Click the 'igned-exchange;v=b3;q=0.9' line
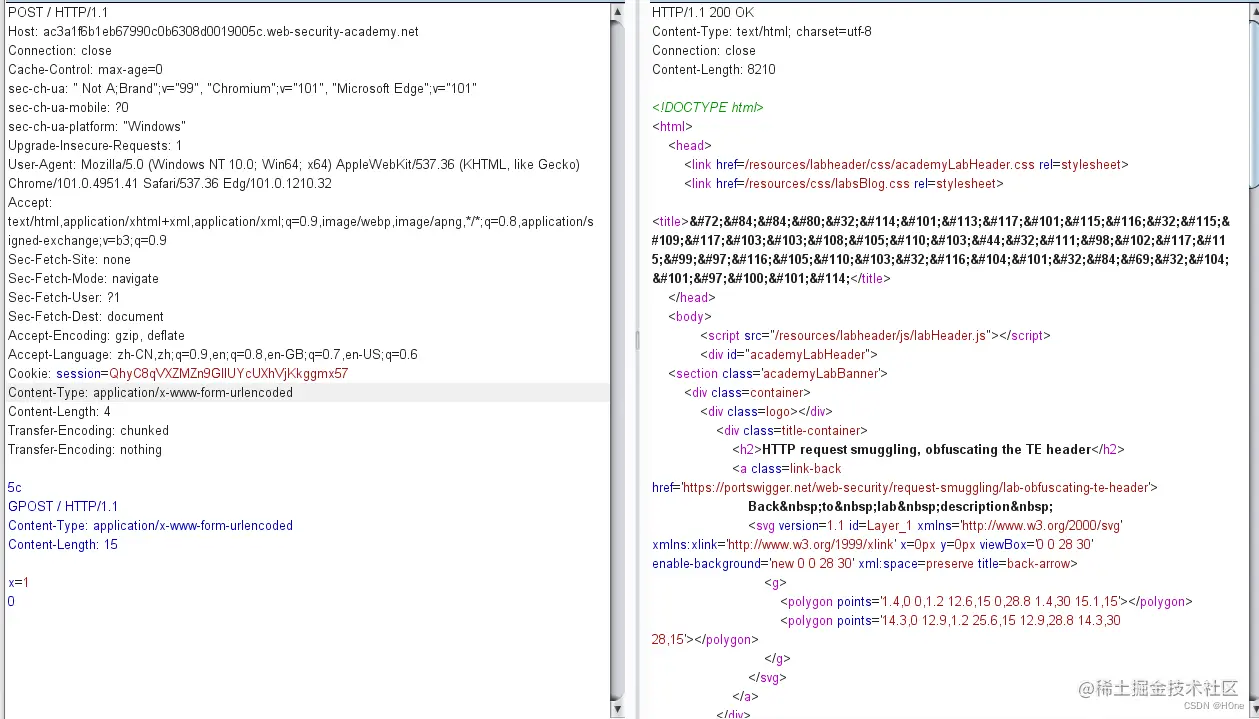This screenshot has height=719, width=1259. tap(88, 240)
